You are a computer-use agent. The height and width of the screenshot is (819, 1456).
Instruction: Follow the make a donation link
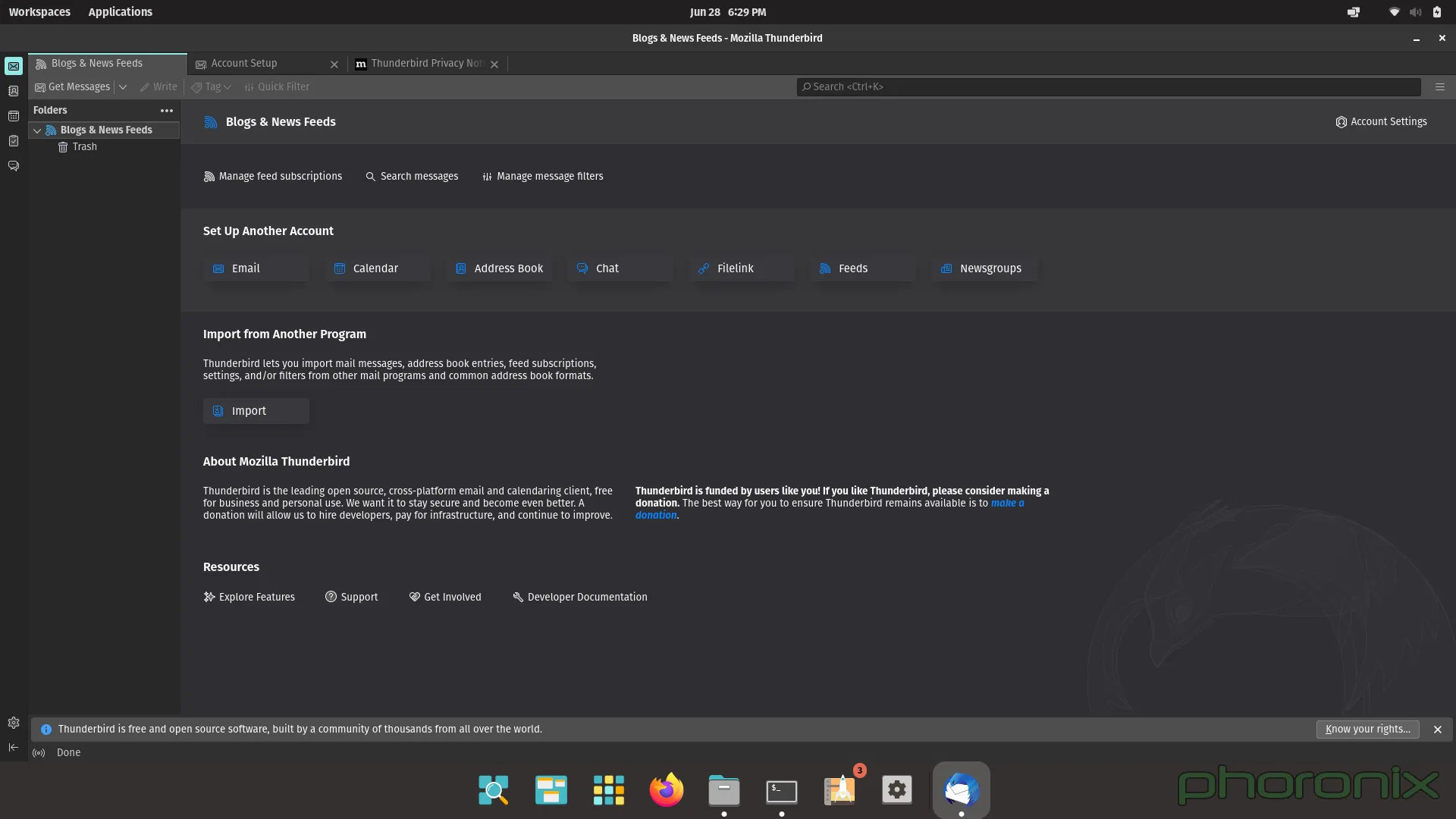[x=1007, y=504]
